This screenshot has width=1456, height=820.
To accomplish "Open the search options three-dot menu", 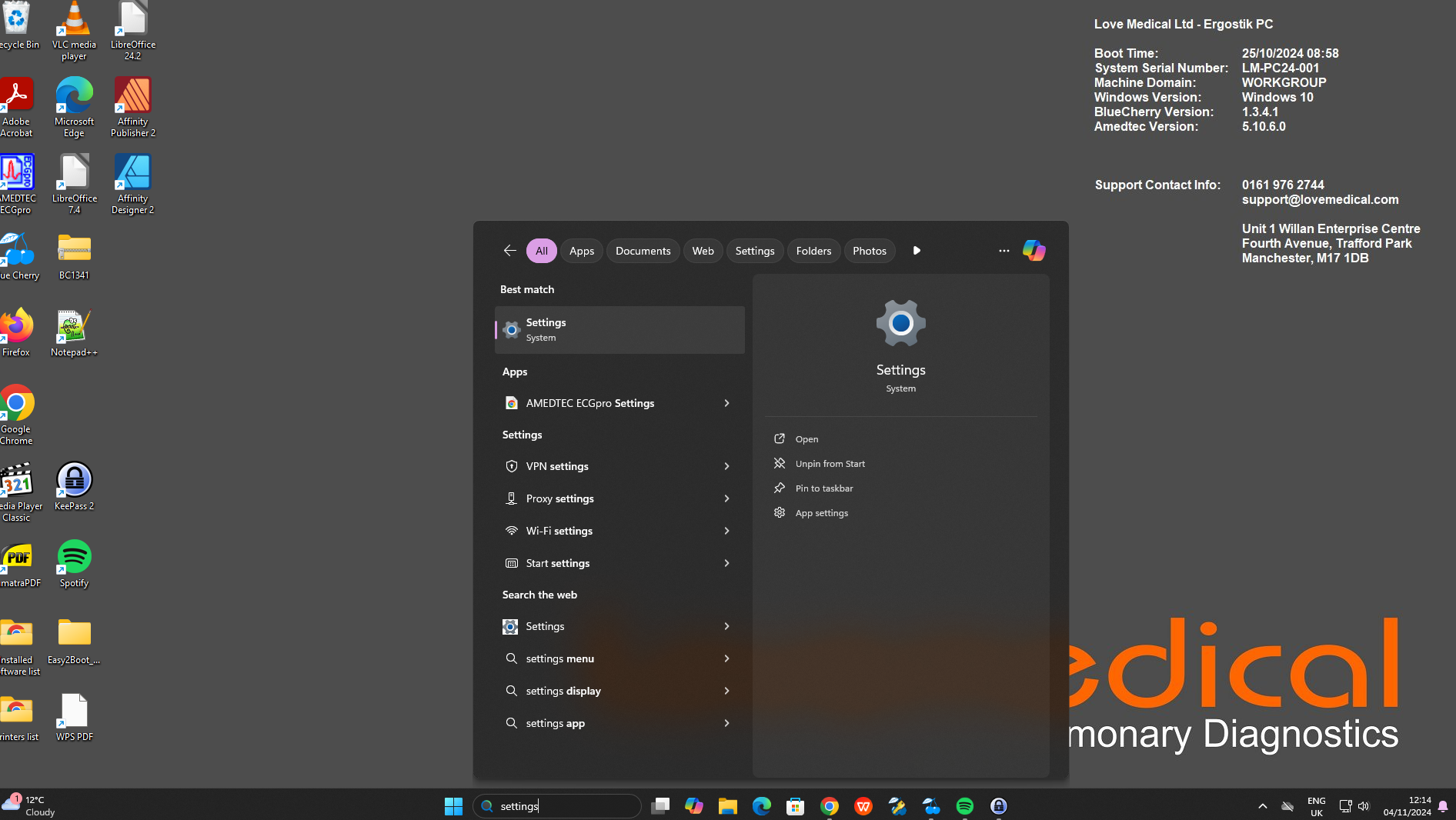I will click(x=1004, y=251).
